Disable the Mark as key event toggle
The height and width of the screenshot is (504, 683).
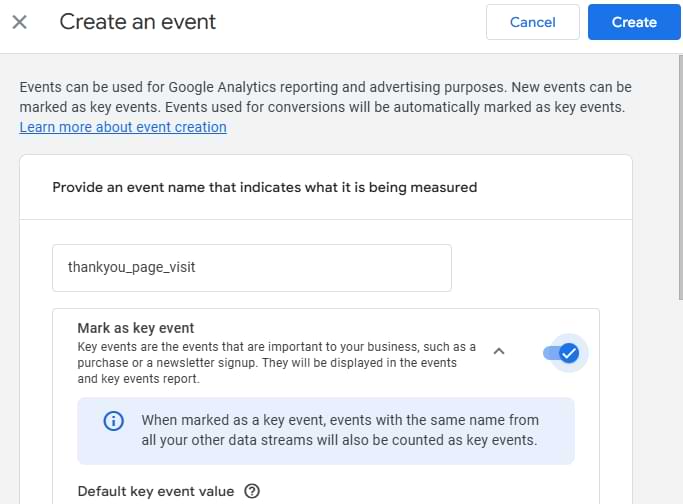(x=562, y=353)
